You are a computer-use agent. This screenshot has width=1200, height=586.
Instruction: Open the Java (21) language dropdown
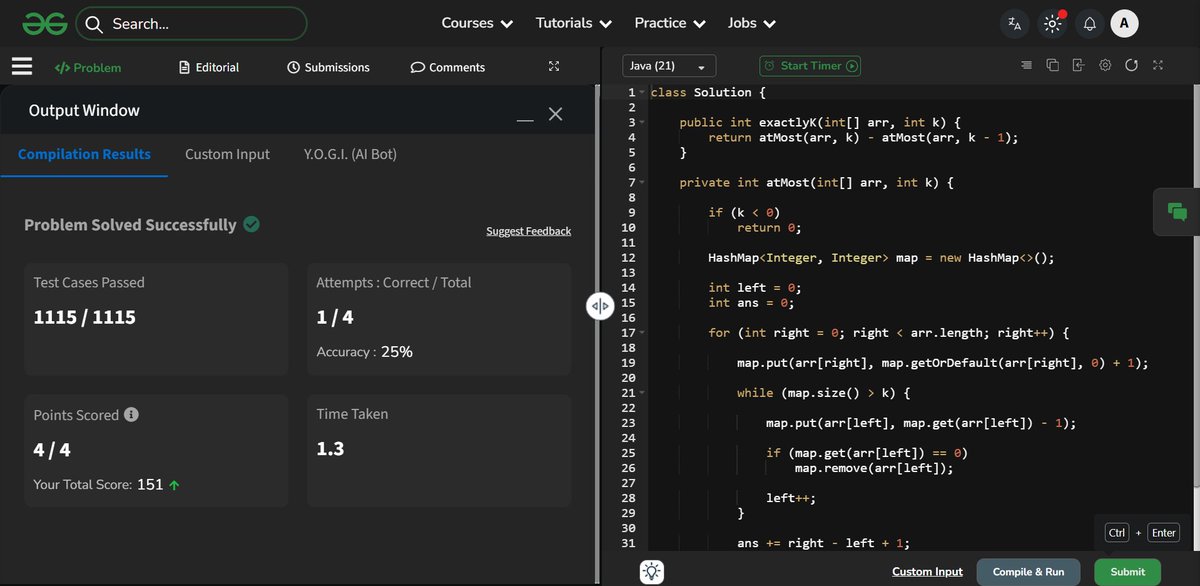[669, 66]
